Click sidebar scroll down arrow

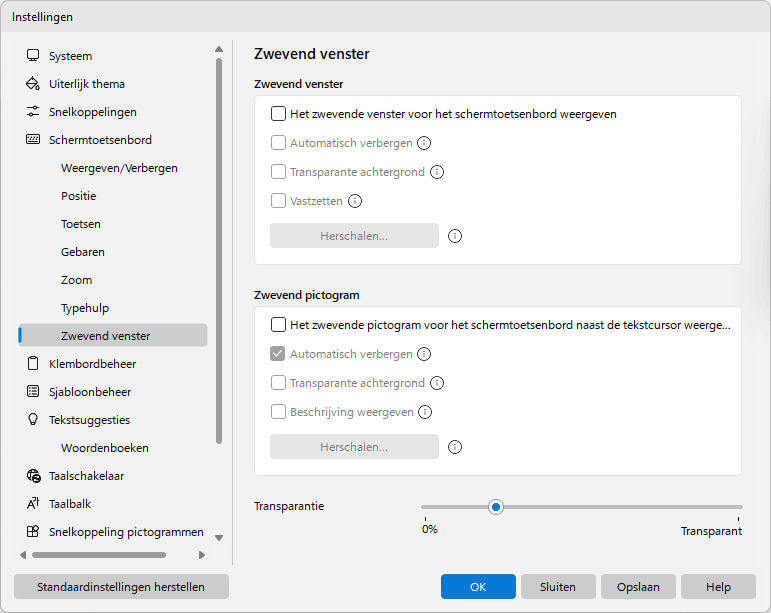219,538
